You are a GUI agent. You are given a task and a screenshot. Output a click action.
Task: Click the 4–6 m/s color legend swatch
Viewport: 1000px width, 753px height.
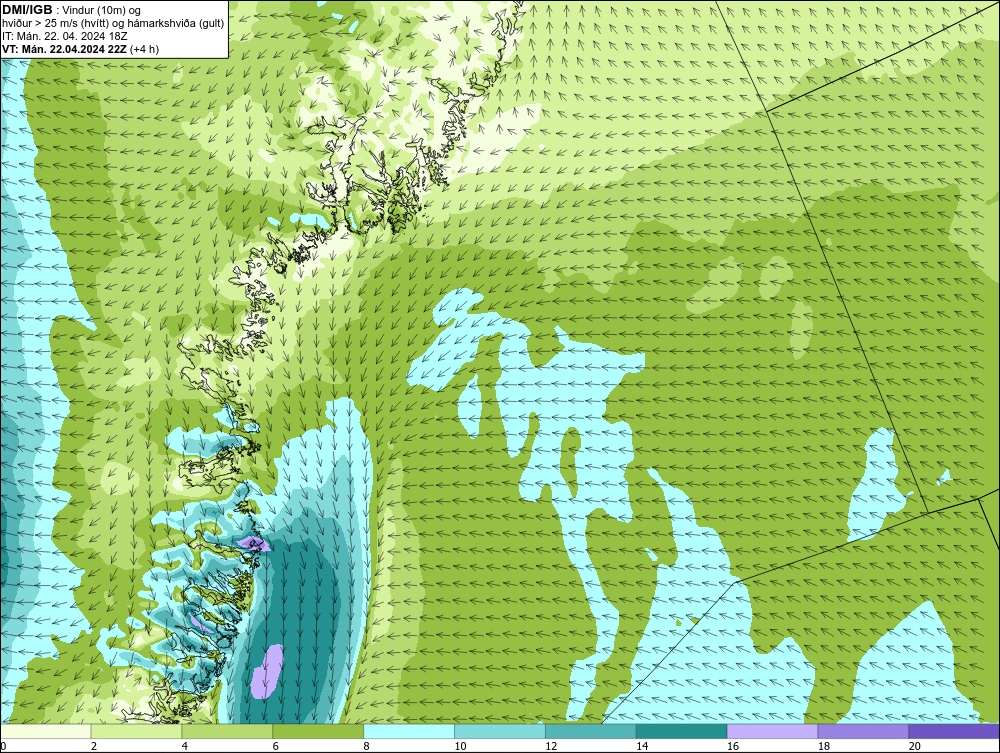click(x=227, y=731)
